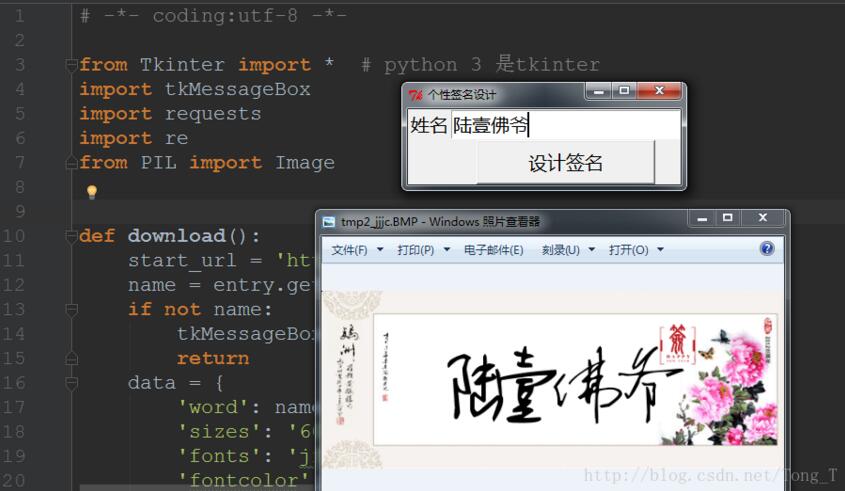Open the 刻录(U) menu dropdown

(x=568, y=250)
